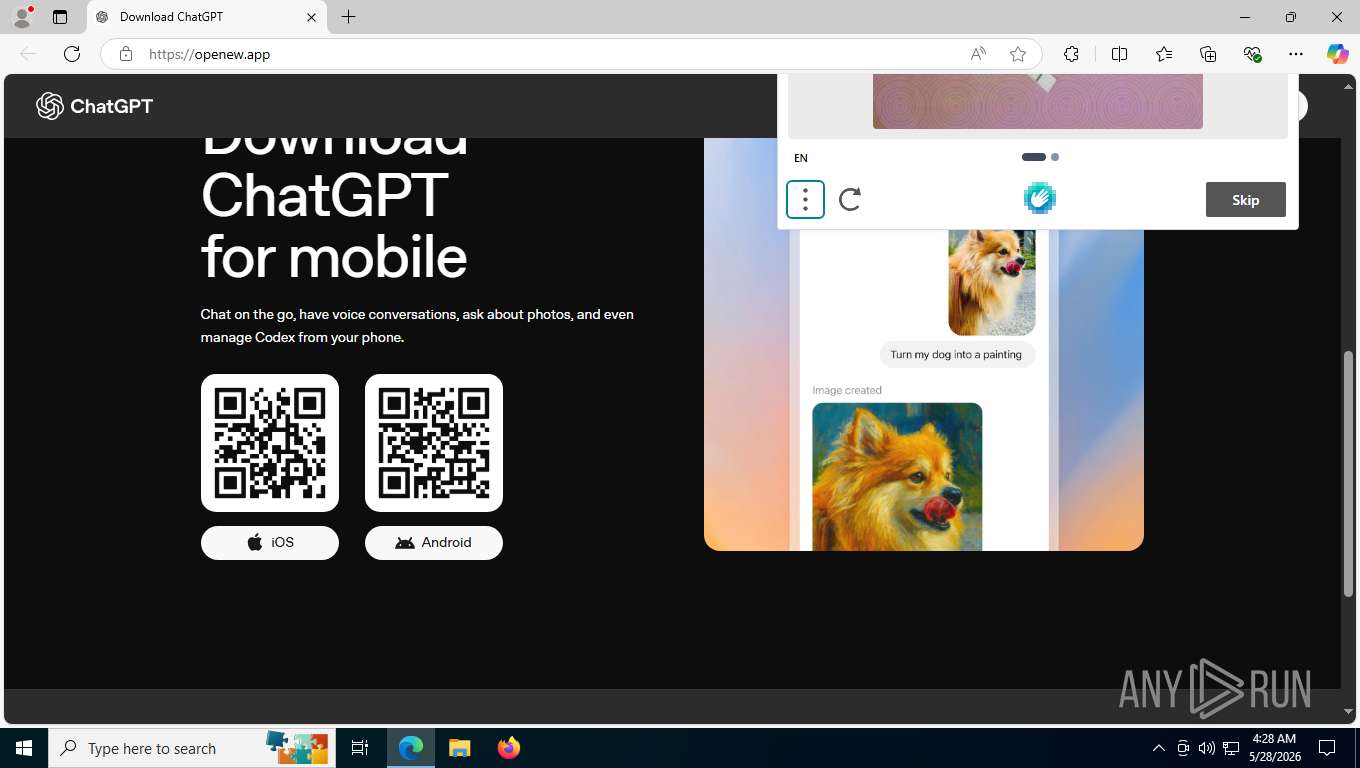The width and height of the screenshot is (1360, 768).
Task: Open the Windows Start menu
Action: (24, 748)
